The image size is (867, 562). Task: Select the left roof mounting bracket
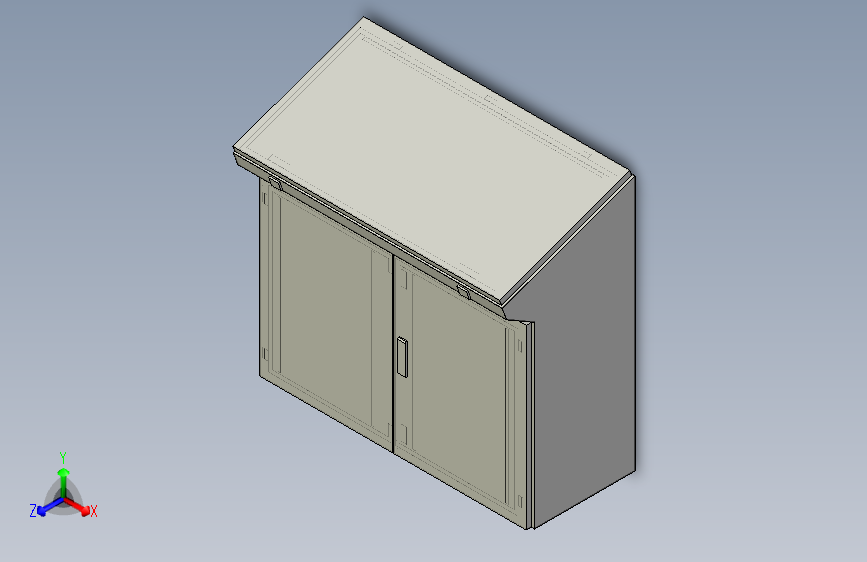[x=275, y=182]
